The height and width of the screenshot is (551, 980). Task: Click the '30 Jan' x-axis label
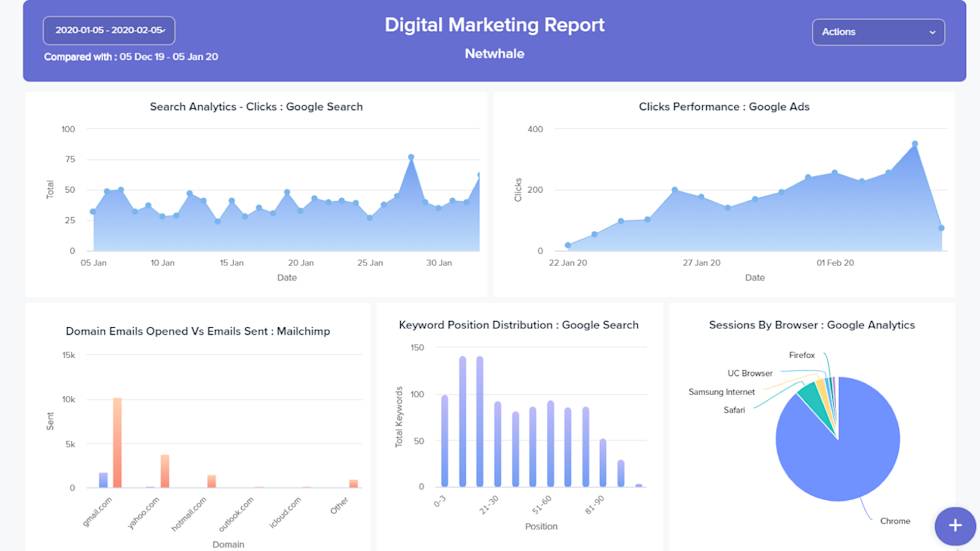point(439,263)
